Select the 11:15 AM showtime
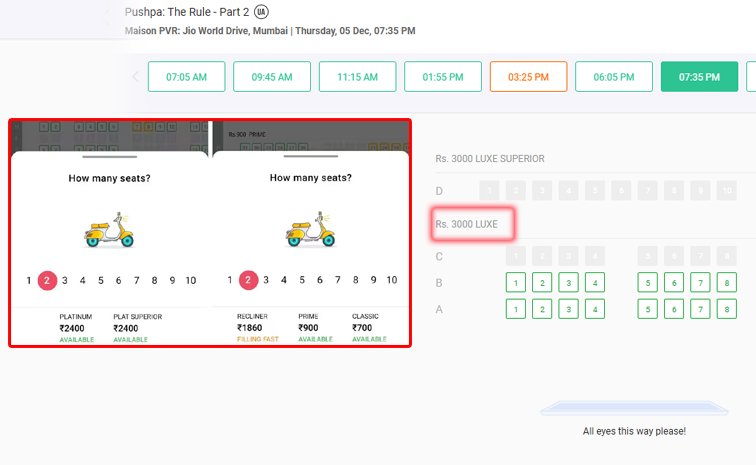756x465 pixels. [x=357, y=77]
